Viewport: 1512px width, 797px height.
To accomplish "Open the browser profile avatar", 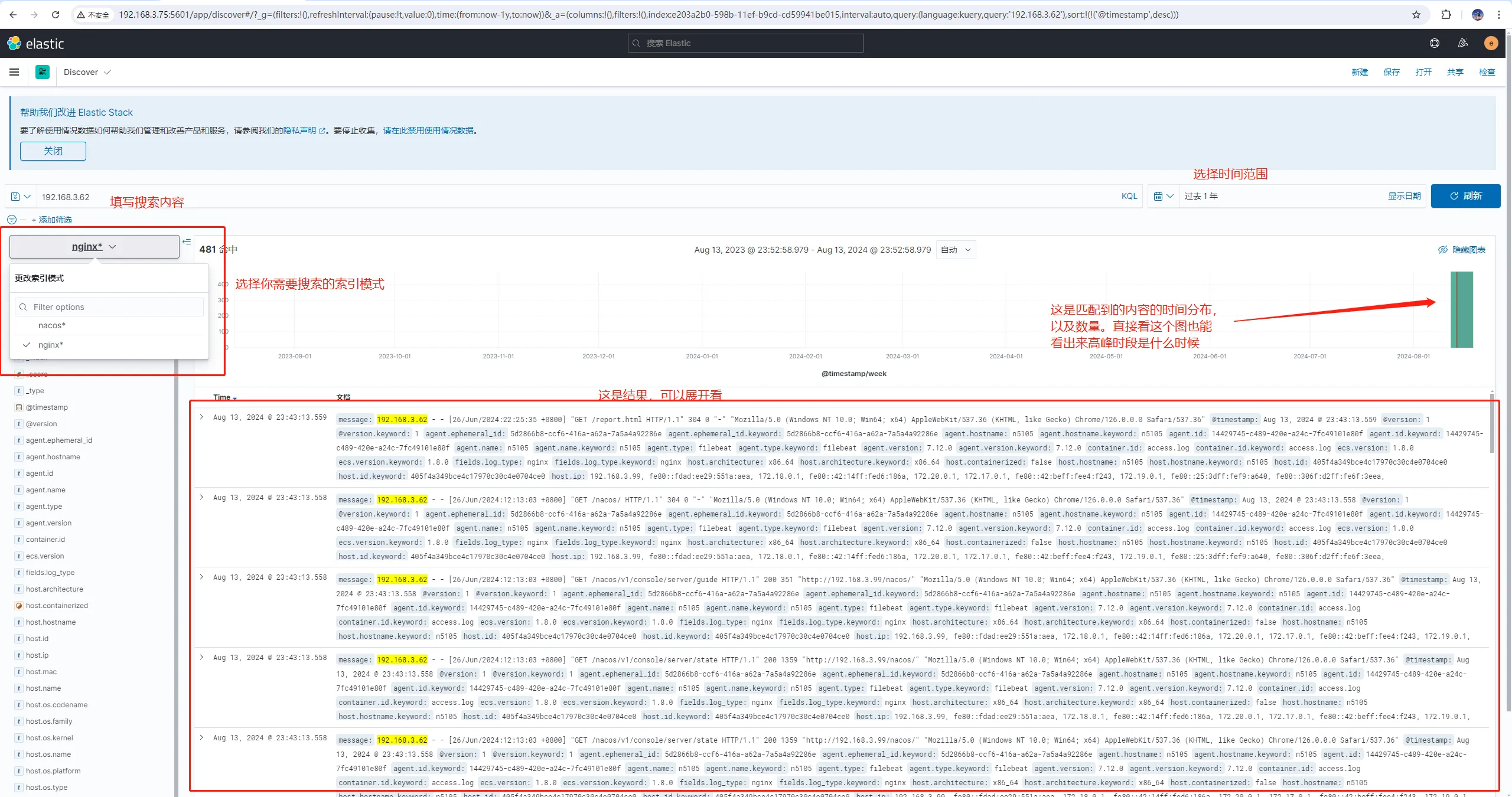I will (x=1478, y=15).
